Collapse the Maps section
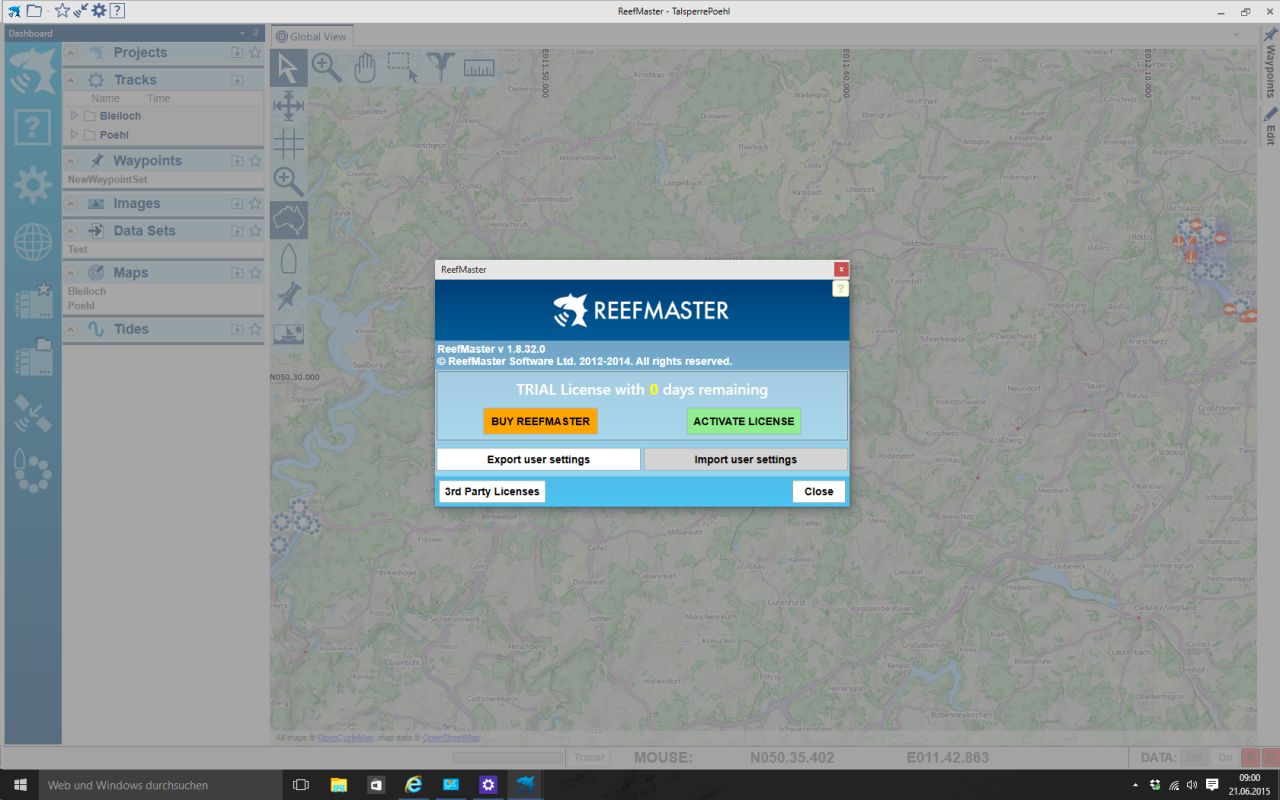The height and width of the screenshot is (800, 1280). (72, 273)
